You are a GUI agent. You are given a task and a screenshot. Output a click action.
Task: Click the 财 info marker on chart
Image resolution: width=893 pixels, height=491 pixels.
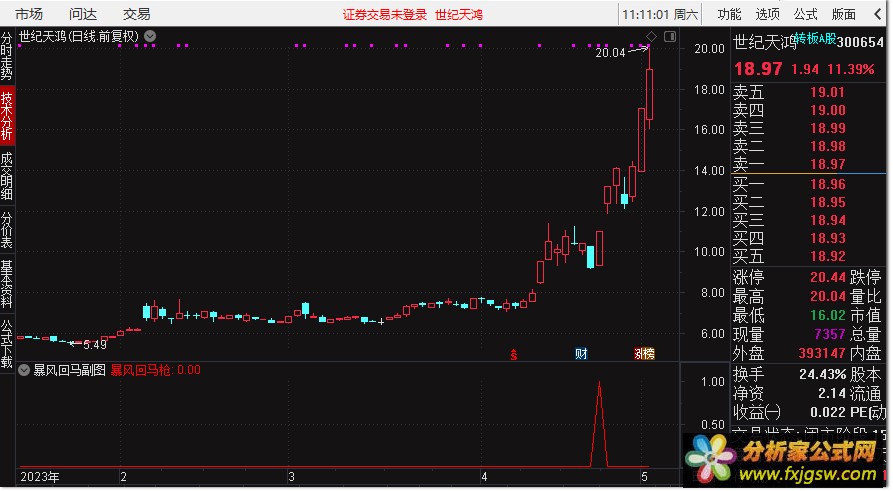click(x=581, y=354)
